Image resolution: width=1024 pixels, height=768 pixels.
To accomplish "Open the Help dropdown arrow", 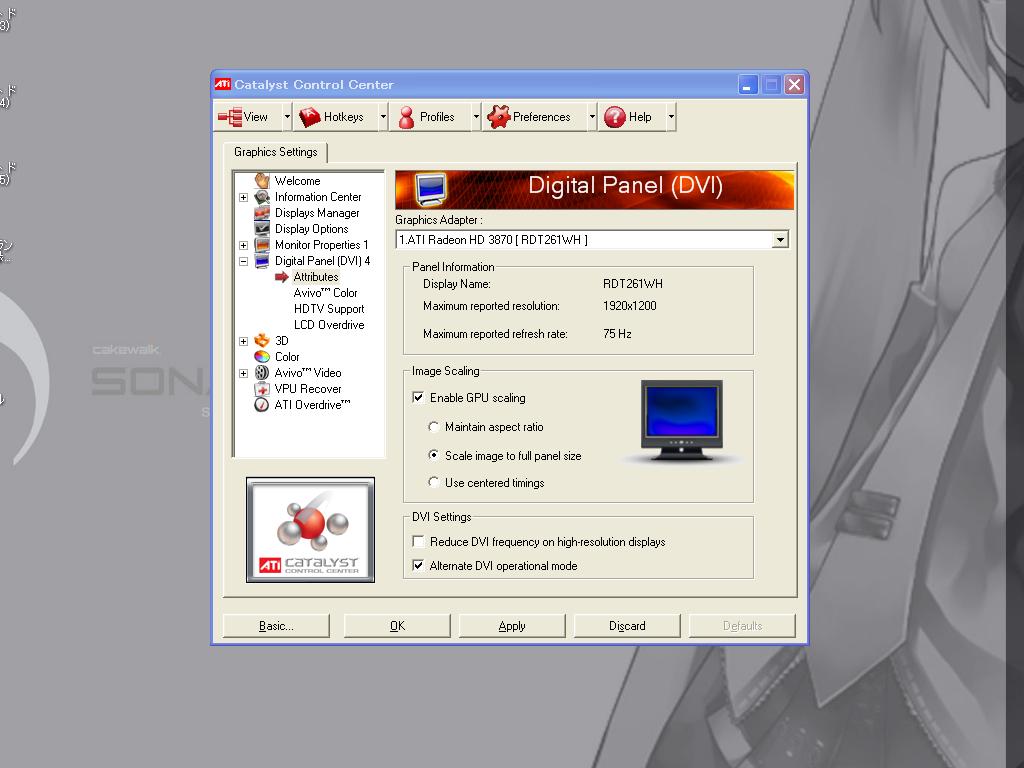I will 671,118.
